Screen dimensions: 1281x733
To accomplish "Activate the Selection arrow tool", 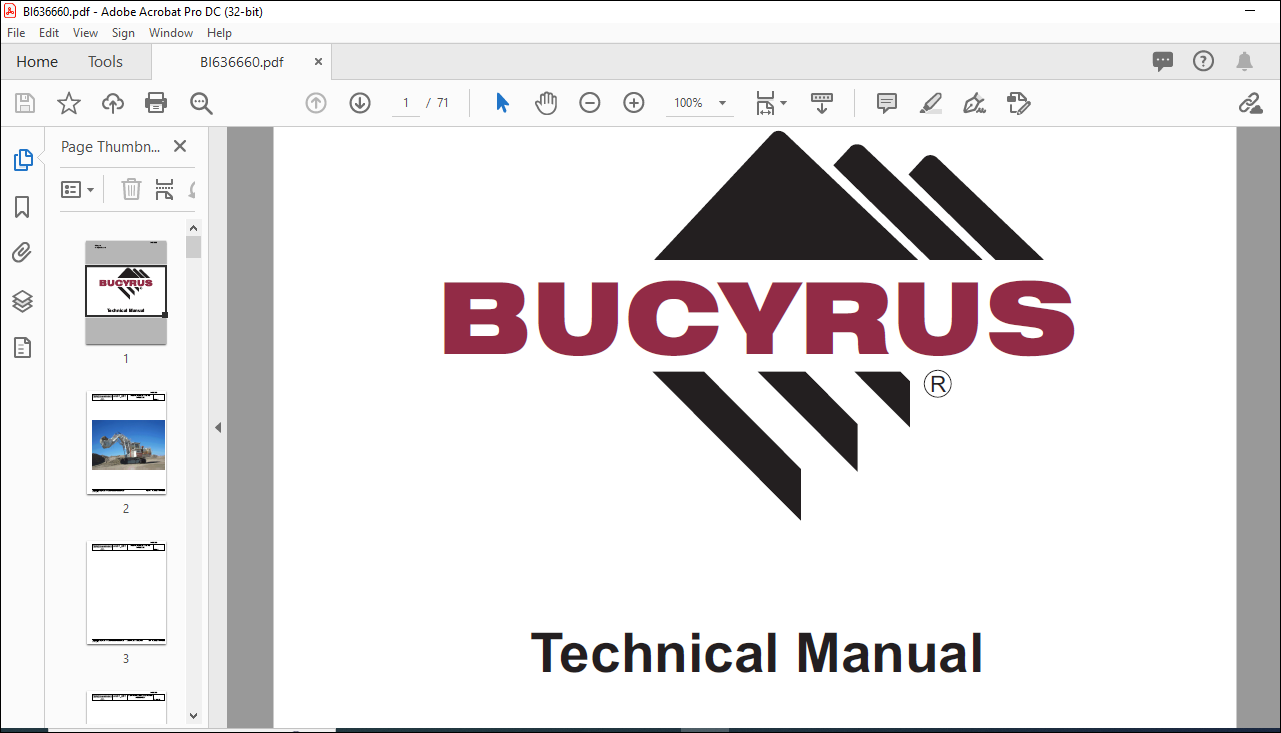I will [x=502, y=103].
